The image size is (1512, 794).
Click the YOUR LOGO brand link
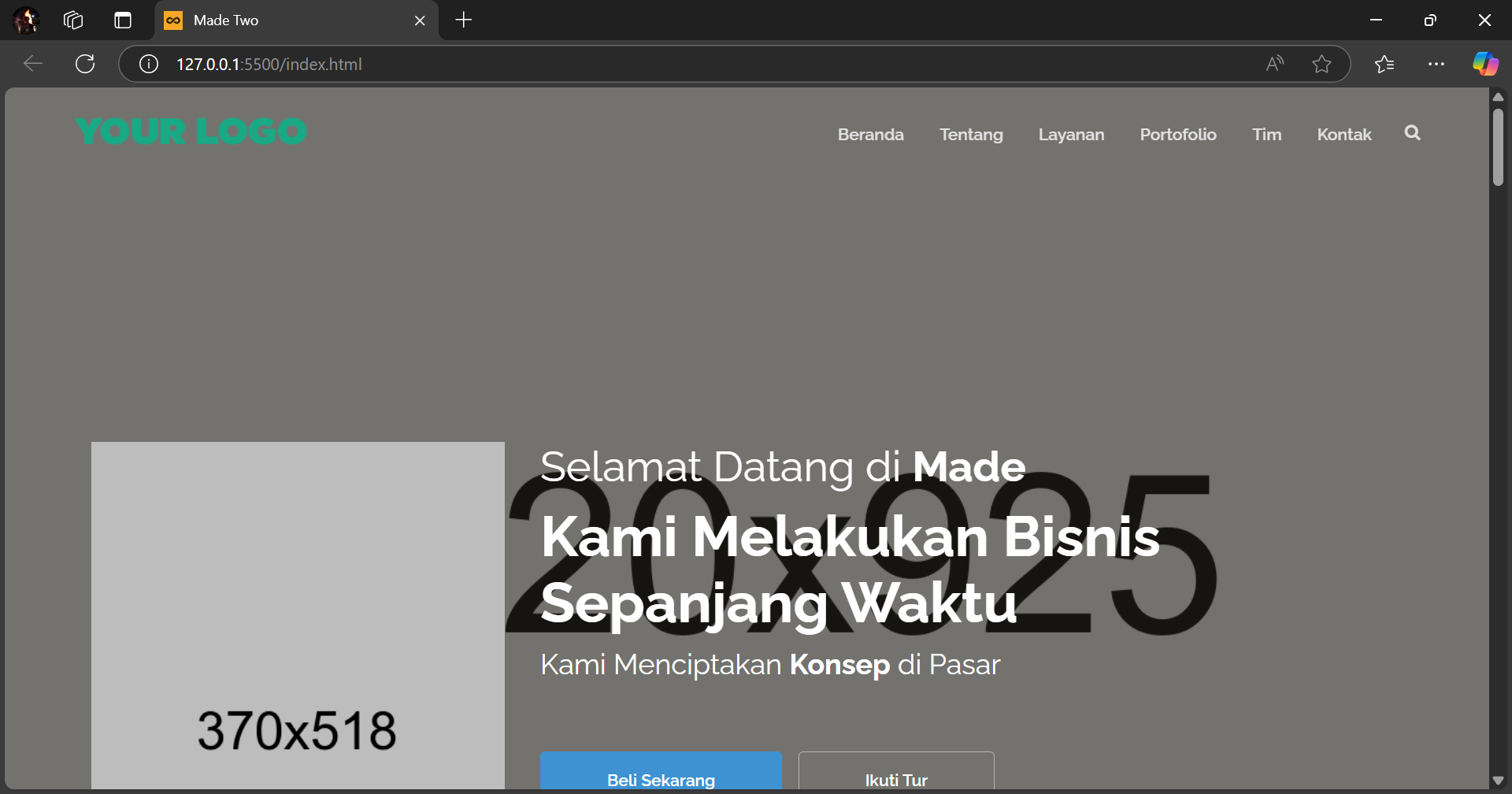coord(191,132)
